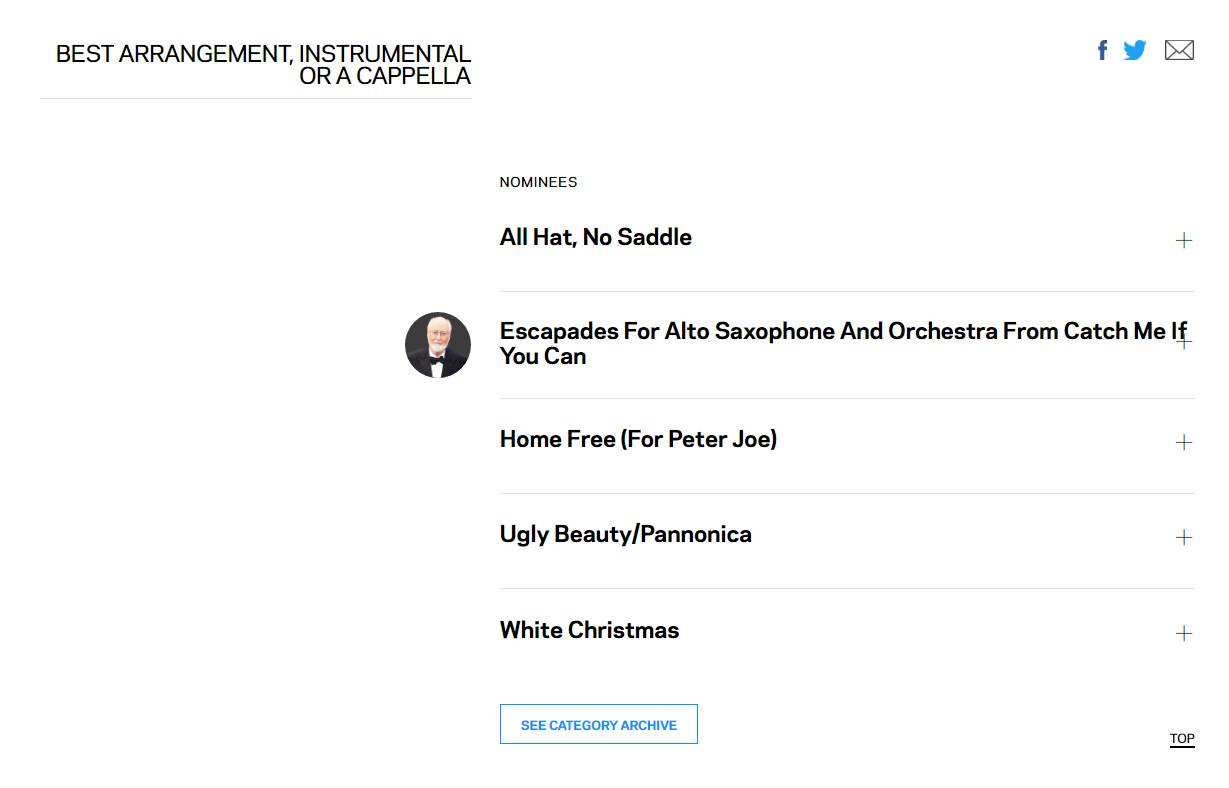Click the empty row area beside Ugly Beauty/Pannonica

pyautogui.click(x=960, y=537)
